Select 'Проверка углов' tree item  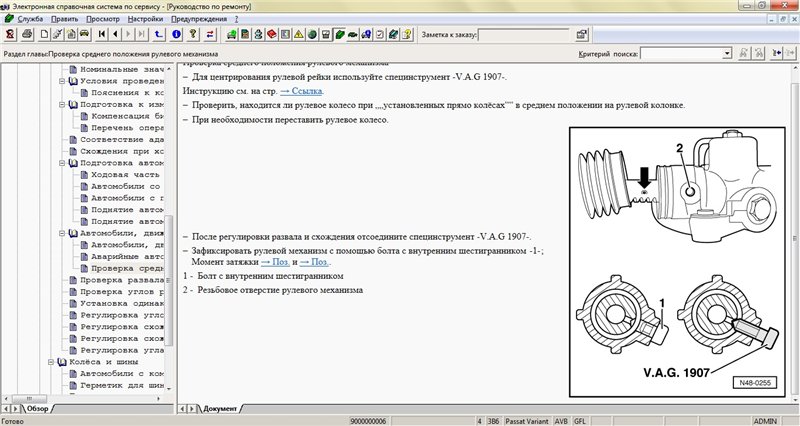122,292
